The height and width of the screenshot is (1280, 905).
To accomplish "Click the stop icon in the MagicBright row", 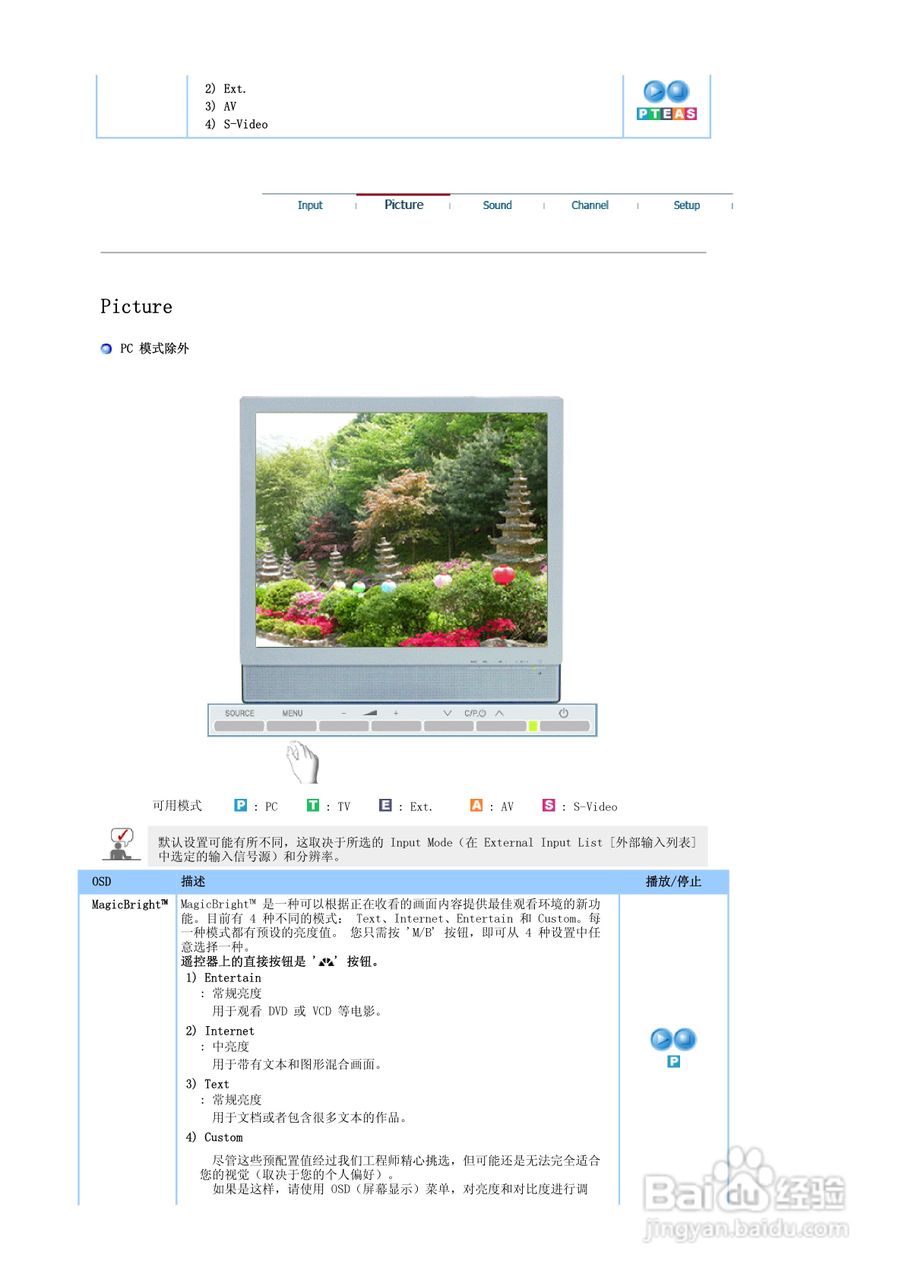I will [685, 1040].
